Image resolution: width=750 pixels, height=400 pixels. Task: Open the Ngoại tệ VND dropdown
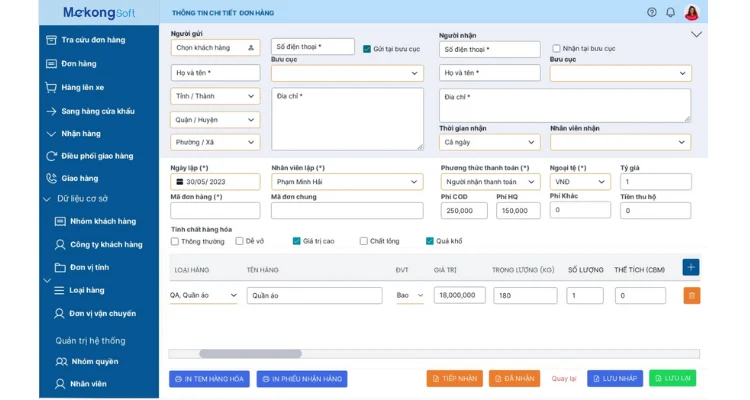click(x=580, y=182)
